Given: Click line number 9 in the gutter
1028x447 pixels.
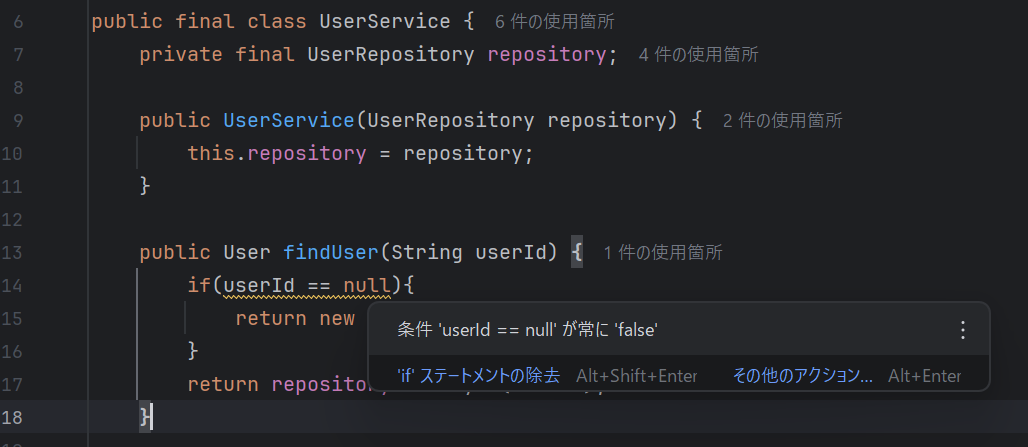Looking at the screenshot, I should pos(18,121).
